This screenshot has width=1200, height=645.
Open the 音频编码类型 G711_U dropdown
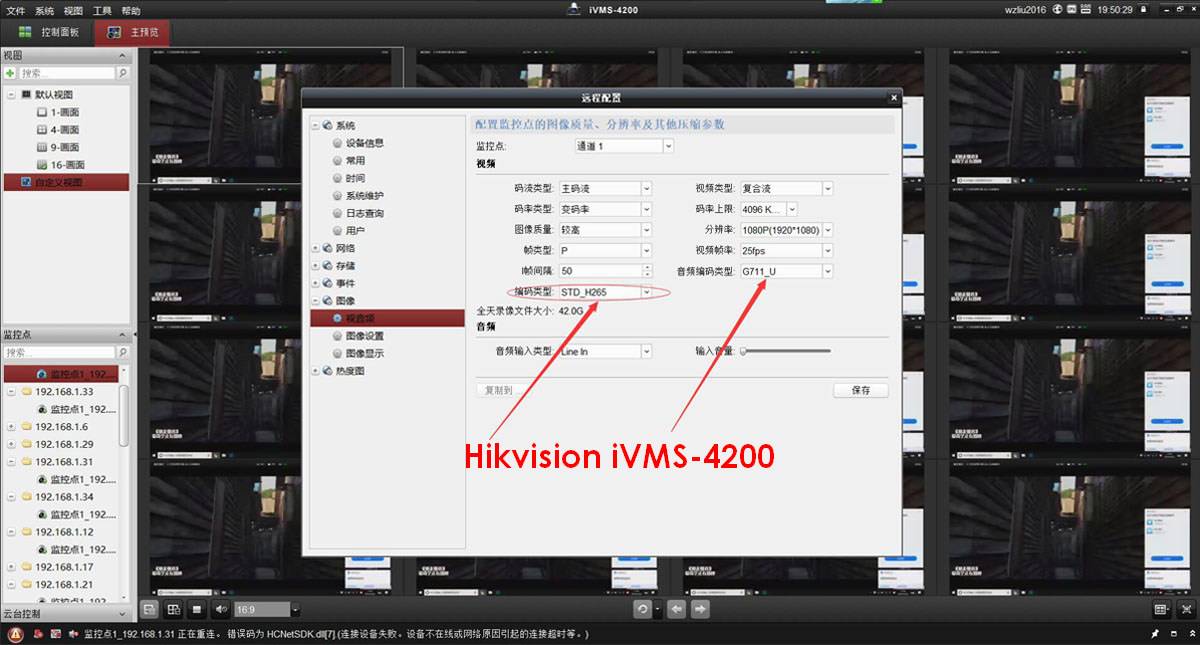pyautogui.click(x=827, y=272)
